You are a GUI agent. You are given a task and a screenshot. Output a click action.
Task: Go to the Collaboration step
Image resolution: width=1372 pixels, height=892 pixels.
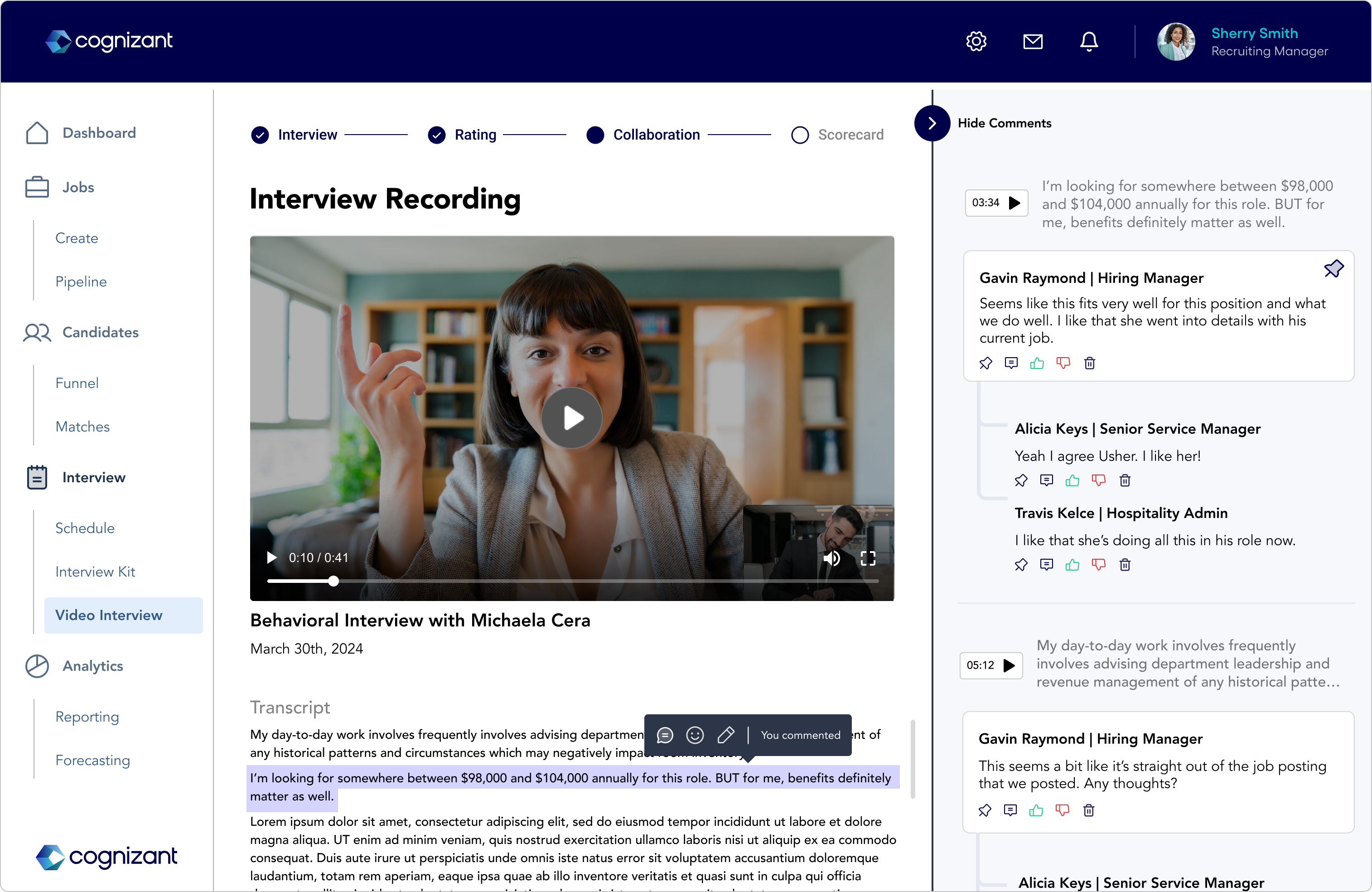tap(643, 135)
